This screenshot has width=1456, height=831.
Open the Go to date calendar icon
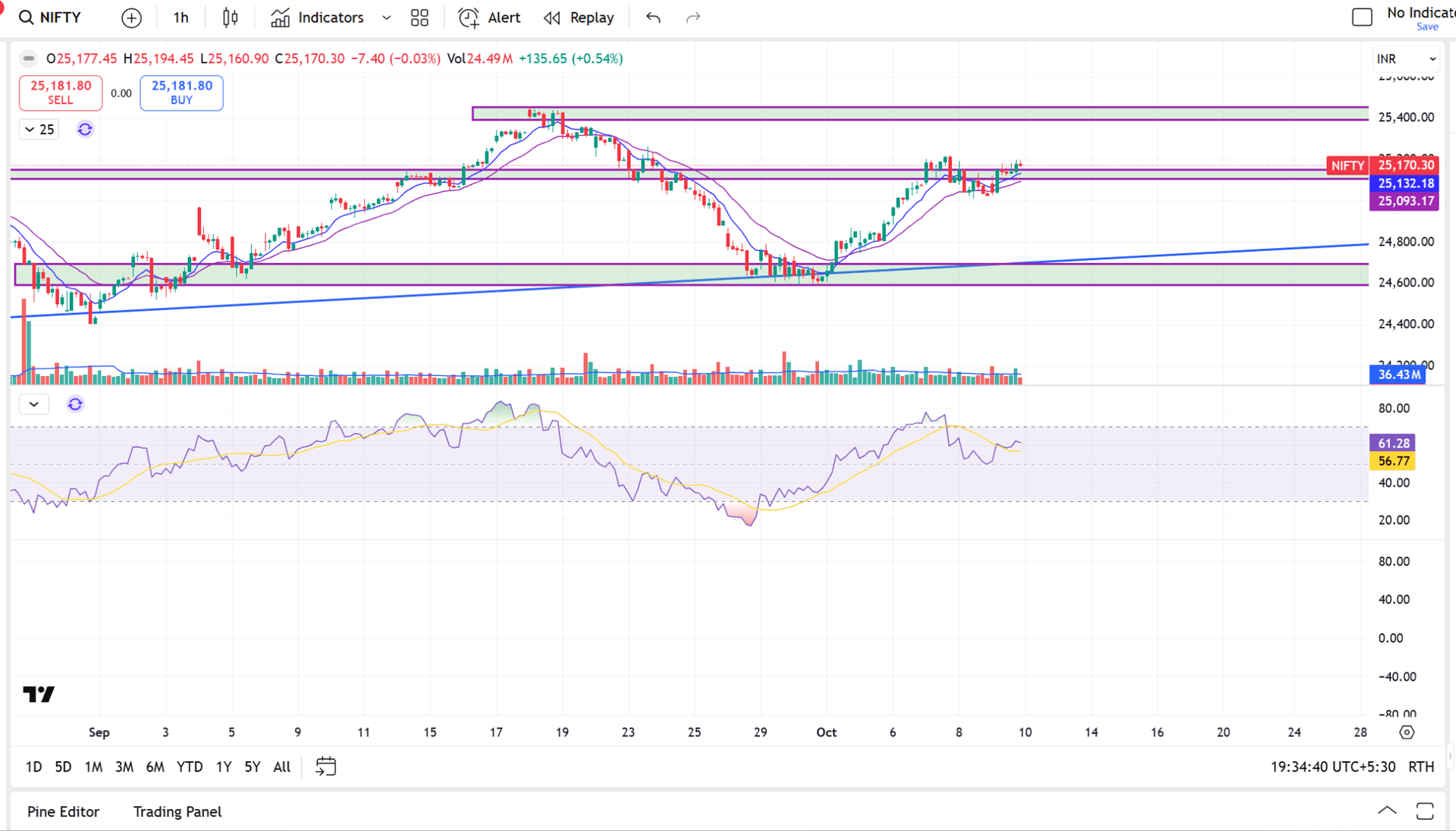[x=326, y=767]
